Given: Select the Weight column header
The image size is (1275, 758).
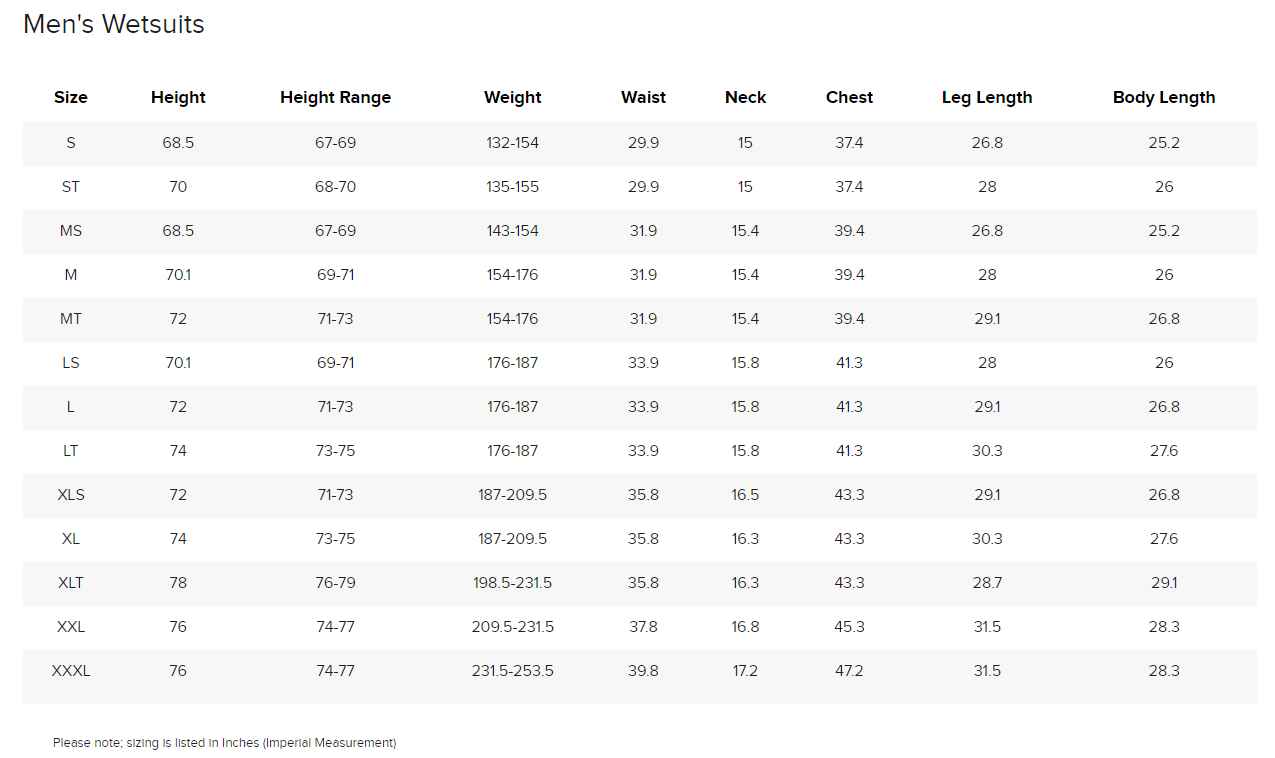Looking at the screenshot, I should [513, 98].
